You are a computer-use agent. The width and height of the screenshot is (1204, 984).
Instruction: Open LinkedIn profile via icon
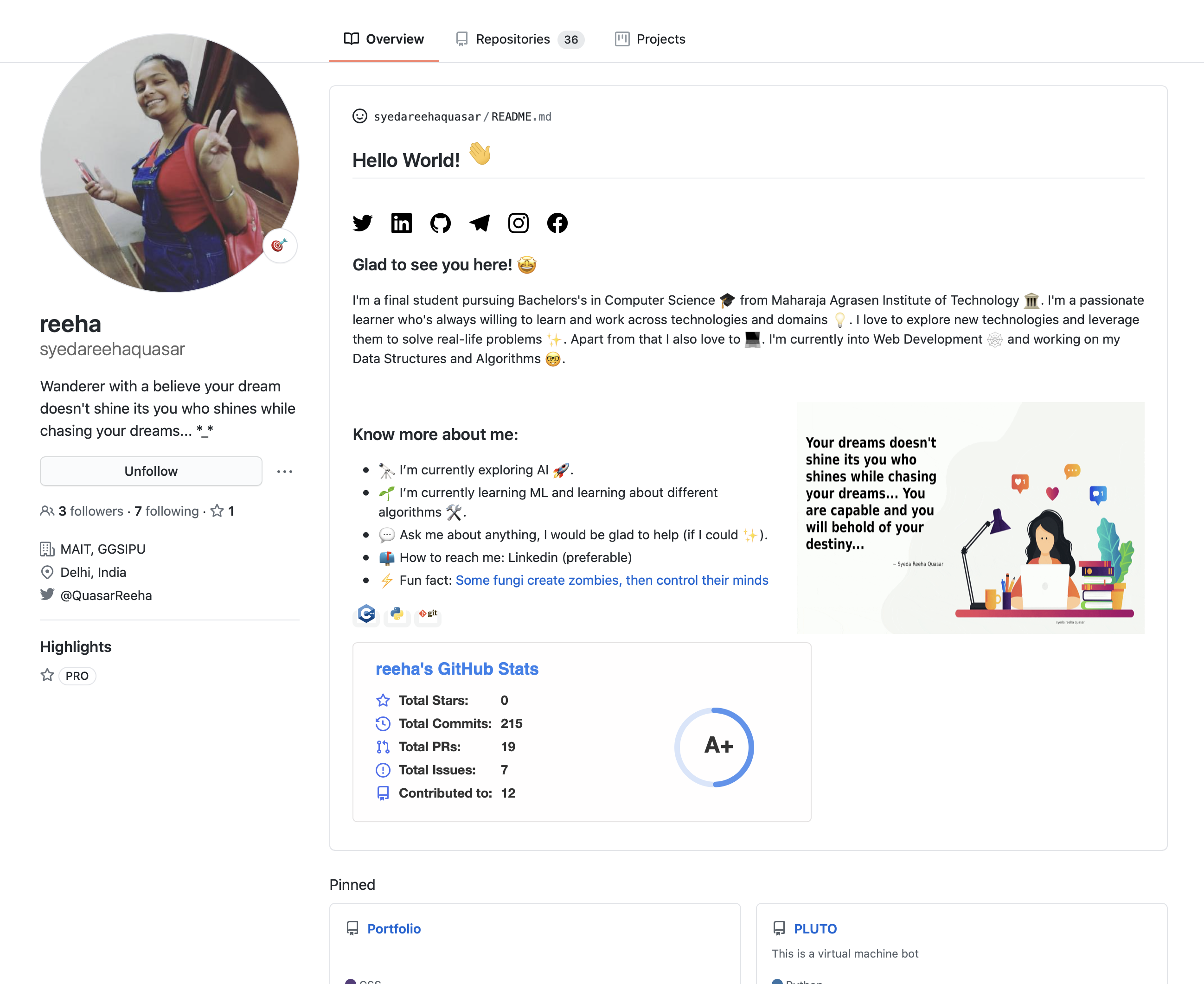click(401, 223)
